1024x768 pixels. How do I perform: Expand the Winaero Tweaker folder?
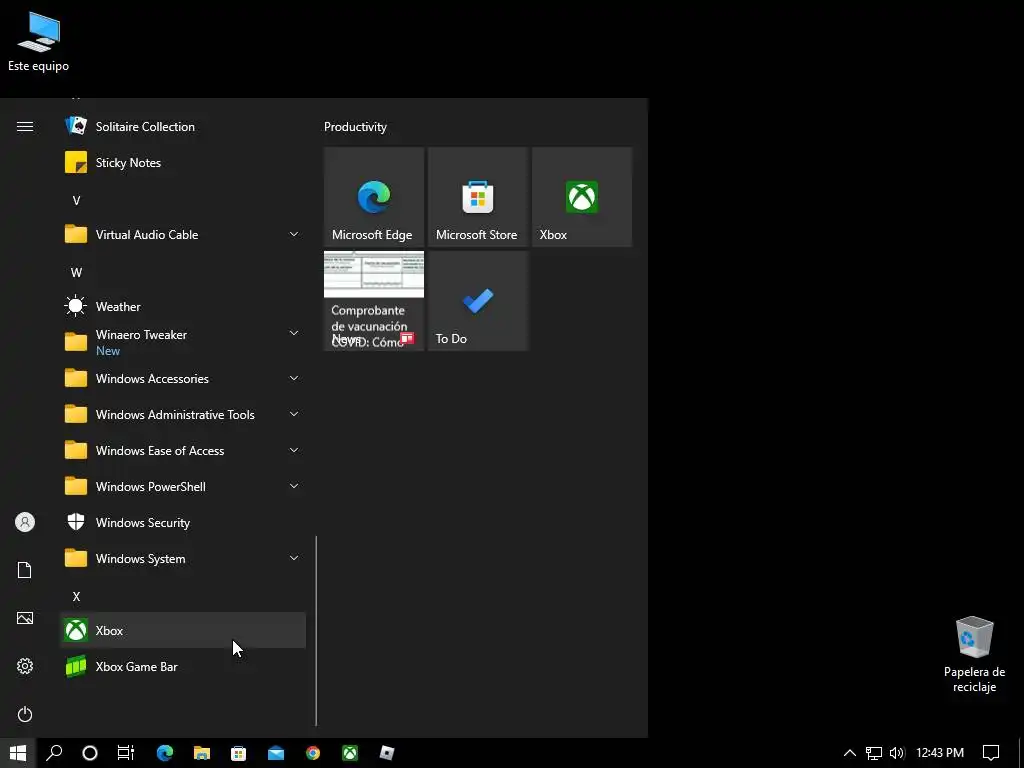[x=183, y=342]
